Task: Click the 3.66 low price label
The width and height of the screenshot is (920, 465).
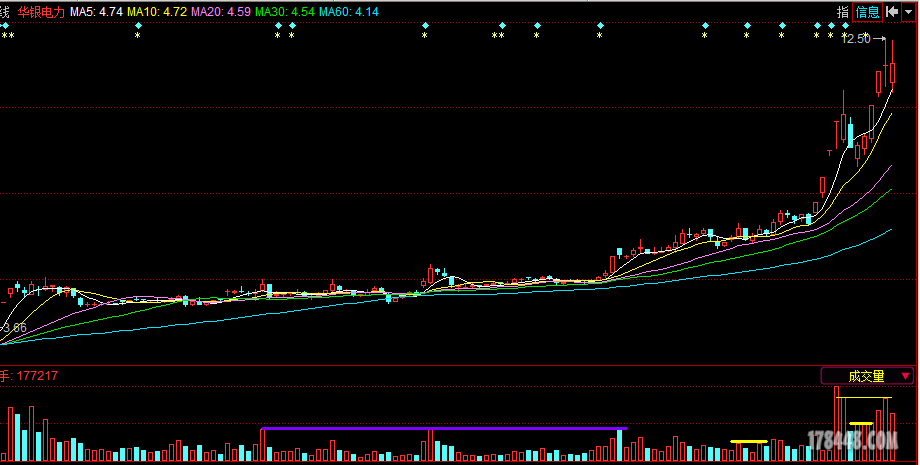Action: click(15, 328)
